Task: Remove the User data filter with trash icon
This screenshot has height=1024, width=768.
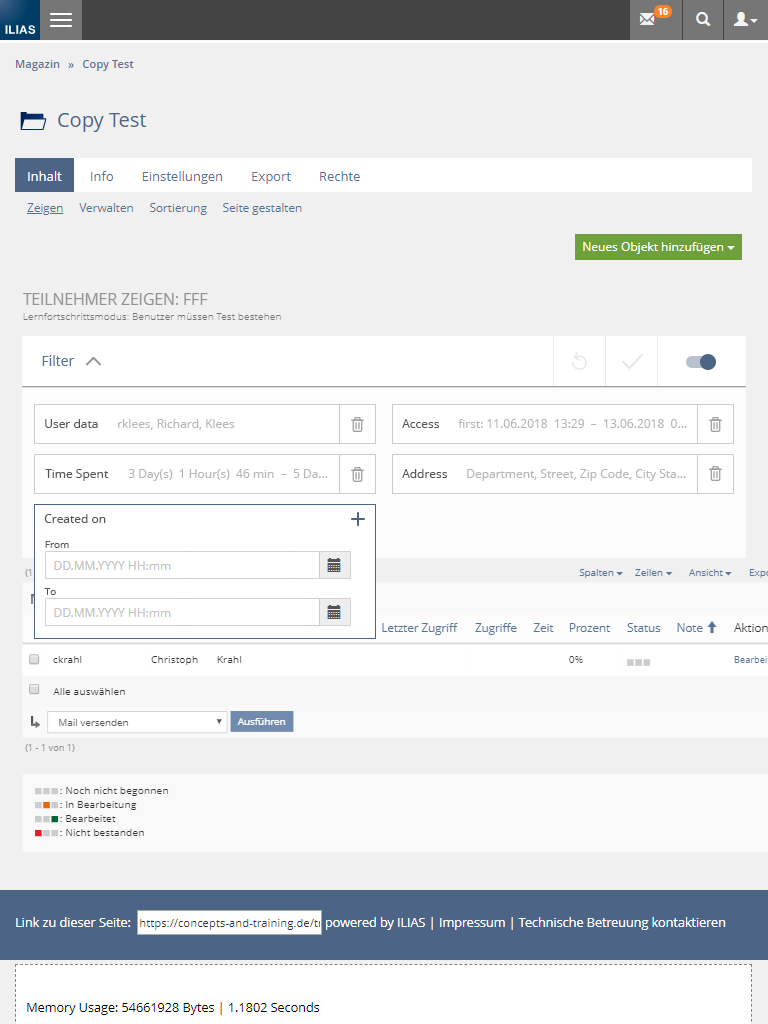Action: [x=357, y=424]
